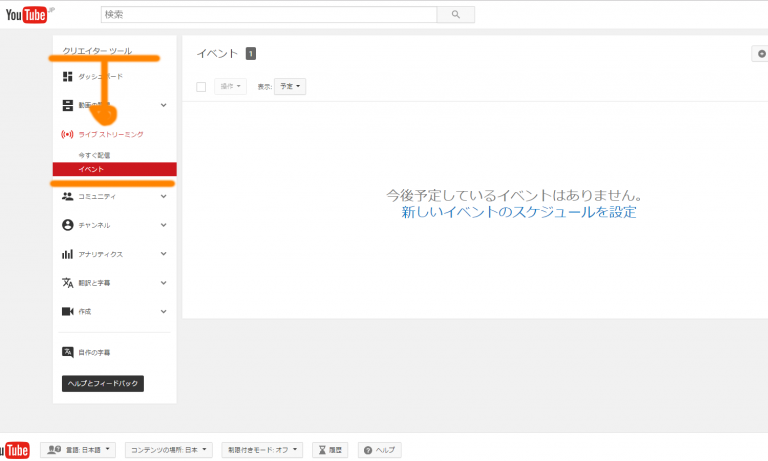Click the YouTube logo in the header
The height and width of the screenshot is (461, 768).
(28, 14)
